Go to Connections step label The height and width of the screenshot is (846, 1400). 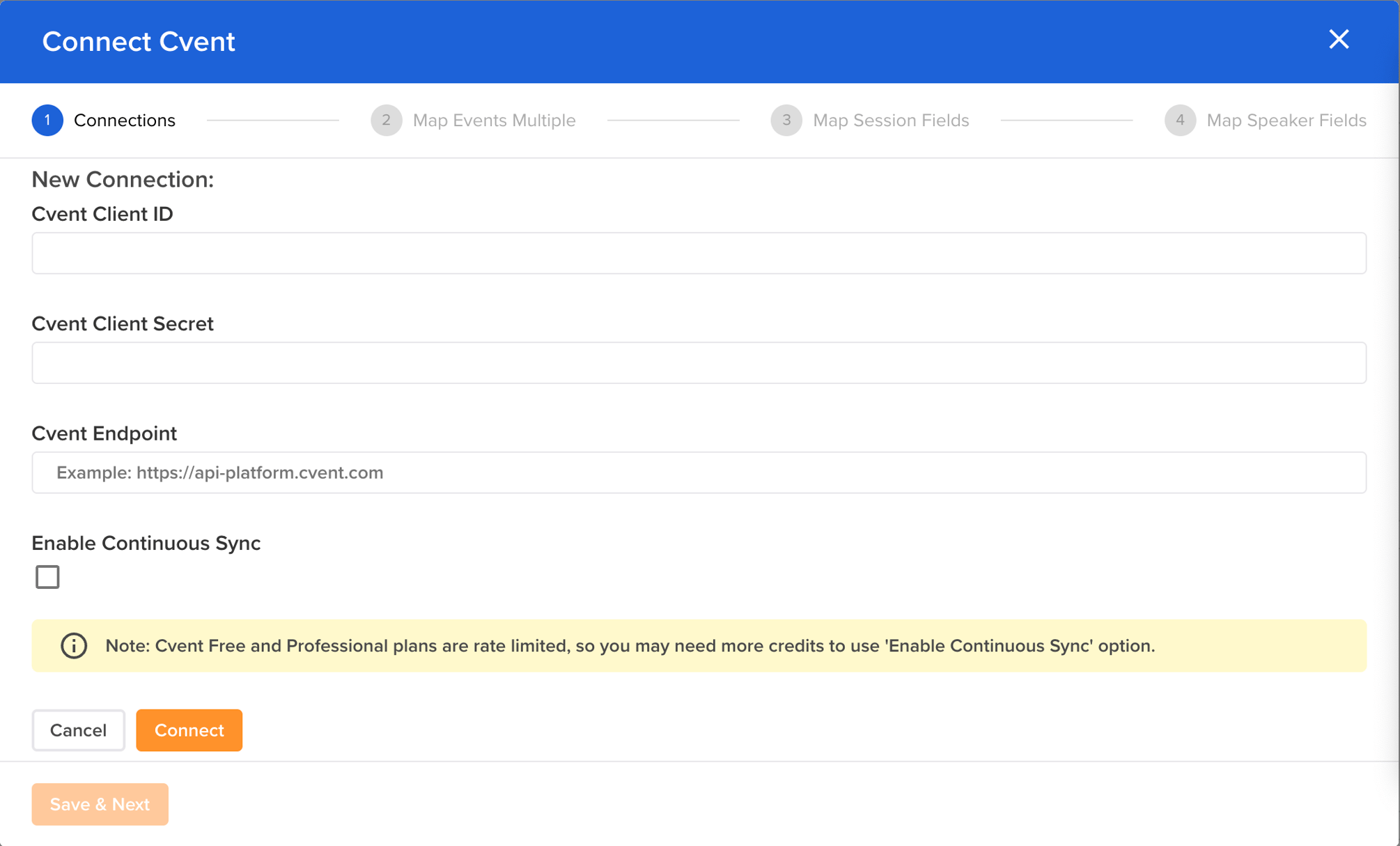[124, 120]
